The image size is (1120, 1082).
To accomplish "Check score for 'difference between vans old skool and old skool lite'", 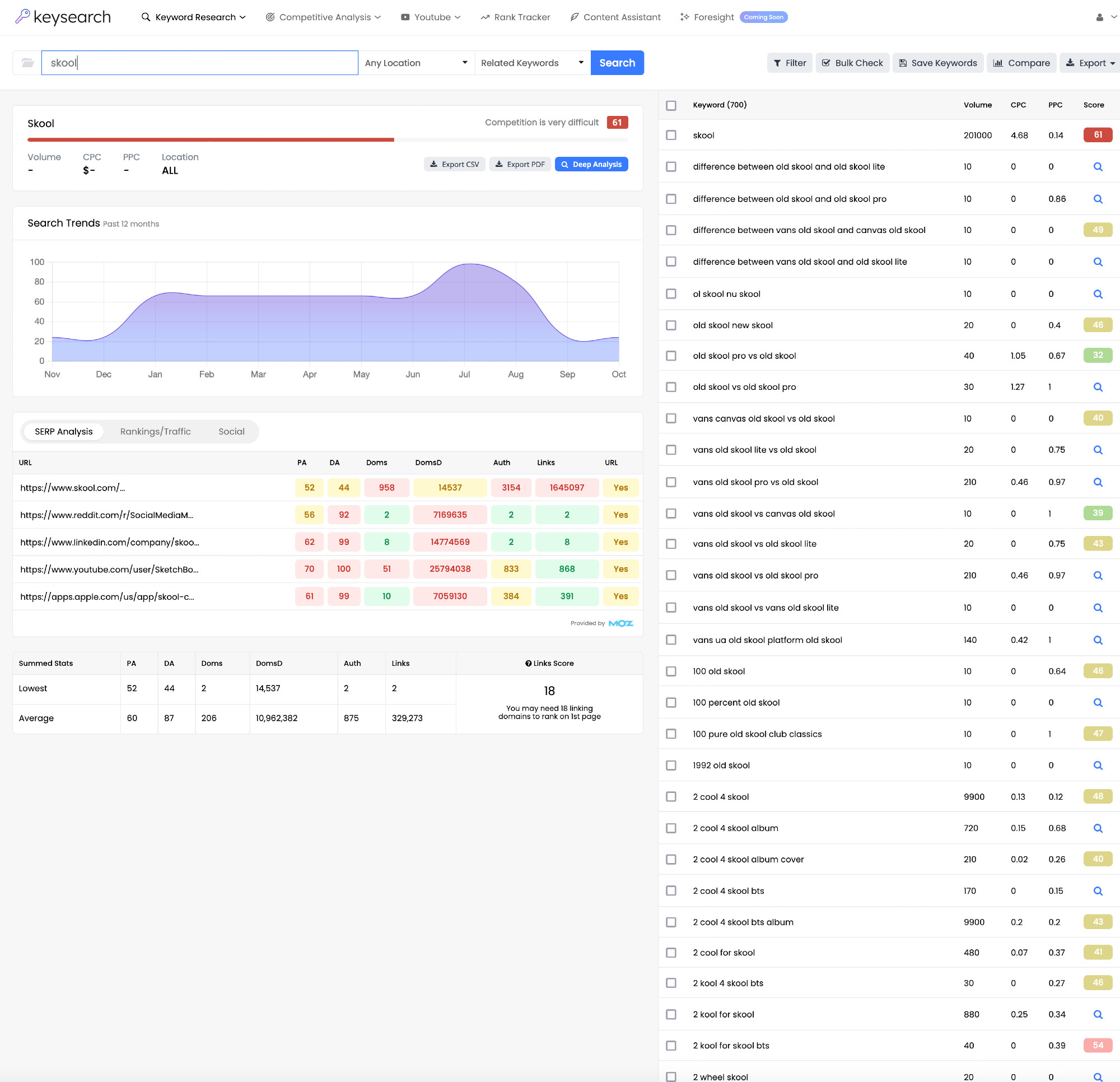I will tap(1098, 262).
